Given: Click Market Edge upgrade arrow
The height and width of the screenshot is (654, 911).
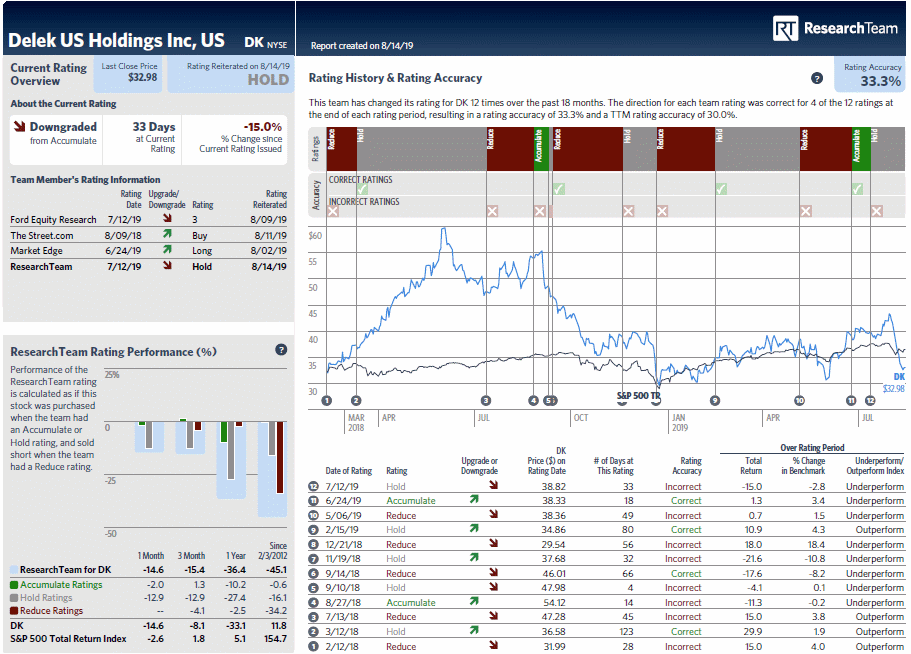Looking at the screenshot, I should (167, 249).
